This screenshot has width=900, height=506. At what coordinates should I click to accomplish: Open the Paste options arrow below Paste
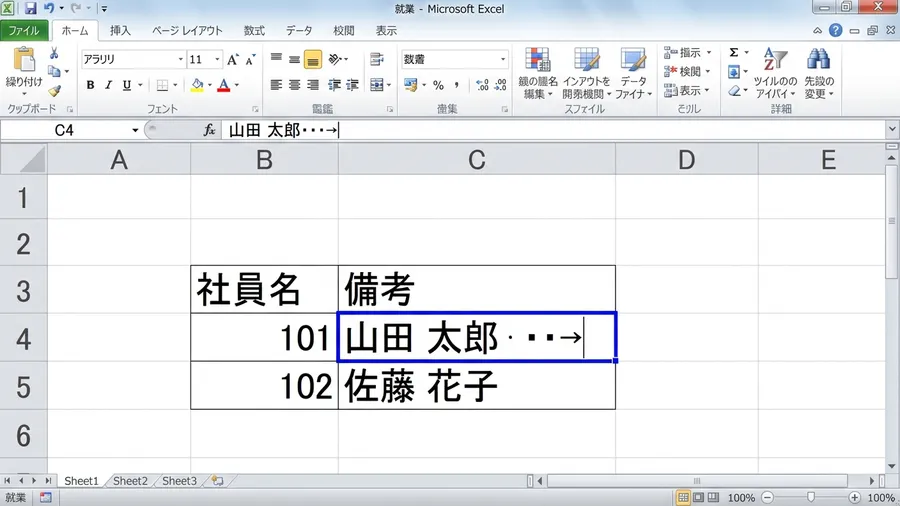pyautogui.click(x=24, y=94)
